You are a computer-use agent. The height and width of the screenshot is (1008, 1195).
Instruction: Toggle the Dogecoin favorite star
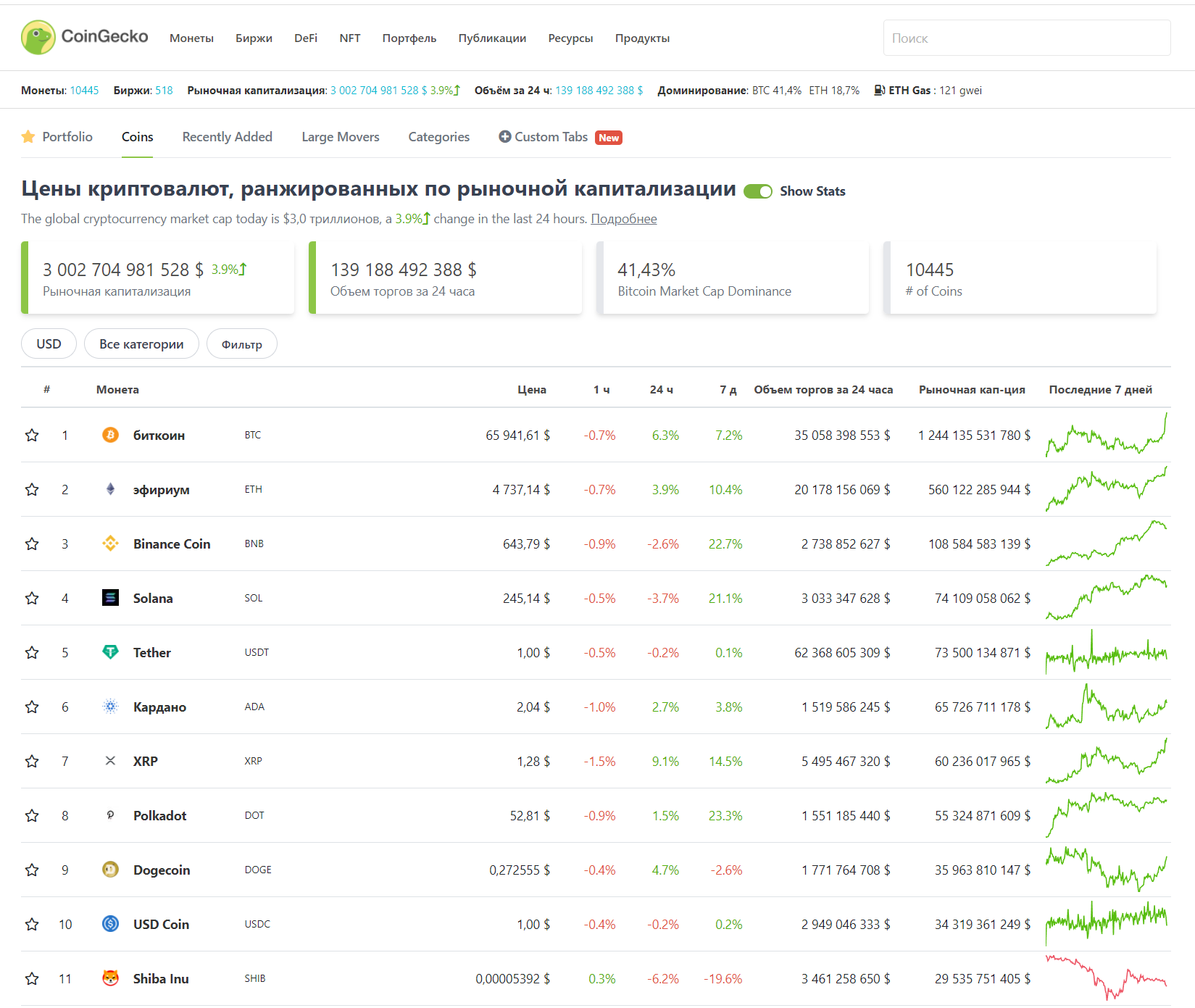coord(32,870)
